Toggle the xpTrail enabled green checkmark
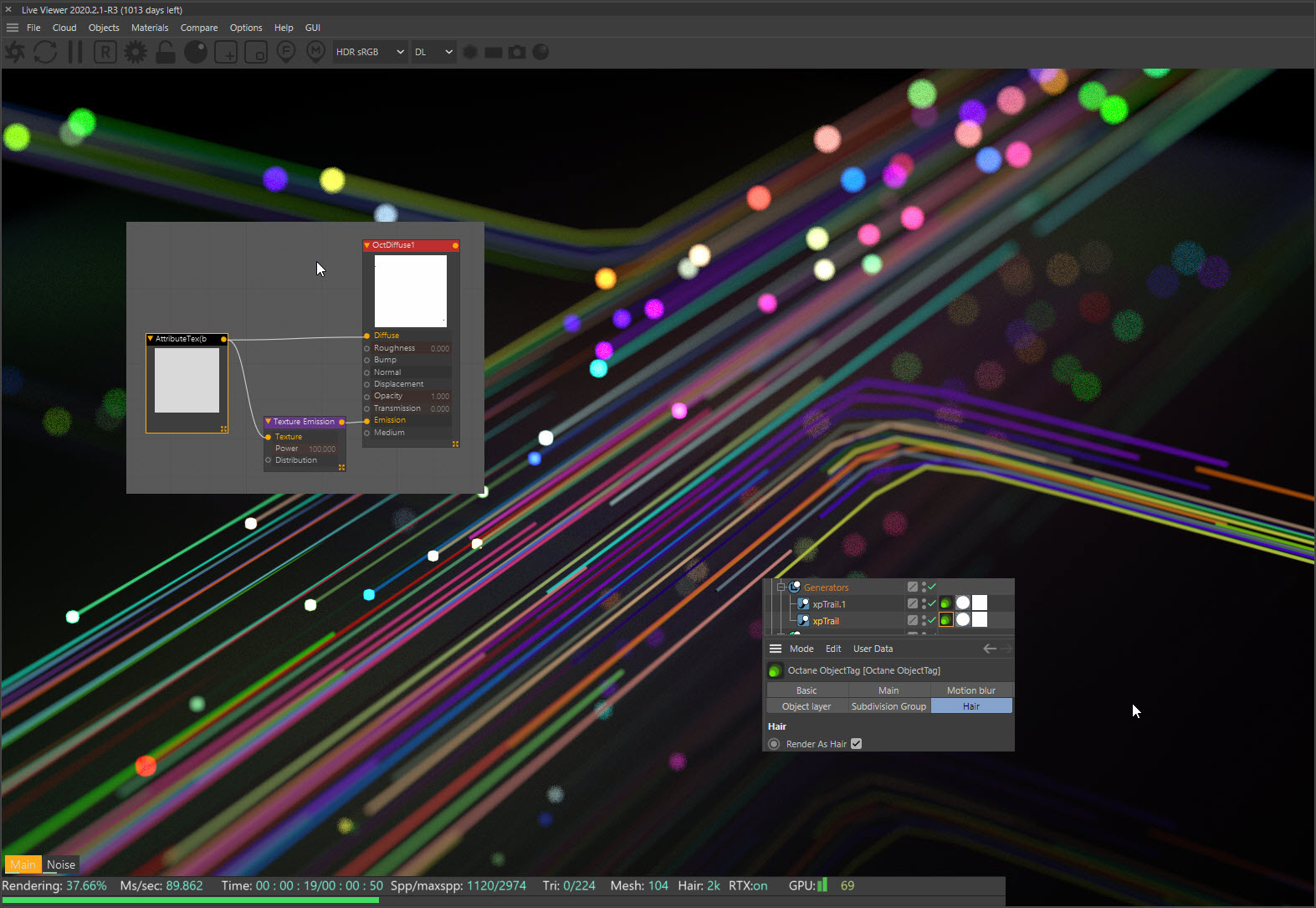 pyautogui.click(x=932, y=620)
